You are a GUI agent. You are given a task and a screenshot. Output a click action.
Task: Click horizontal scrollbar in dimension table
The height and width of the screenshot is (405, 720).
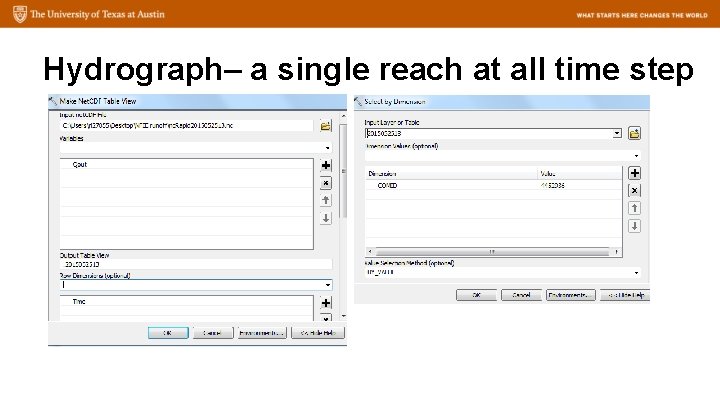tap(492, 252)
